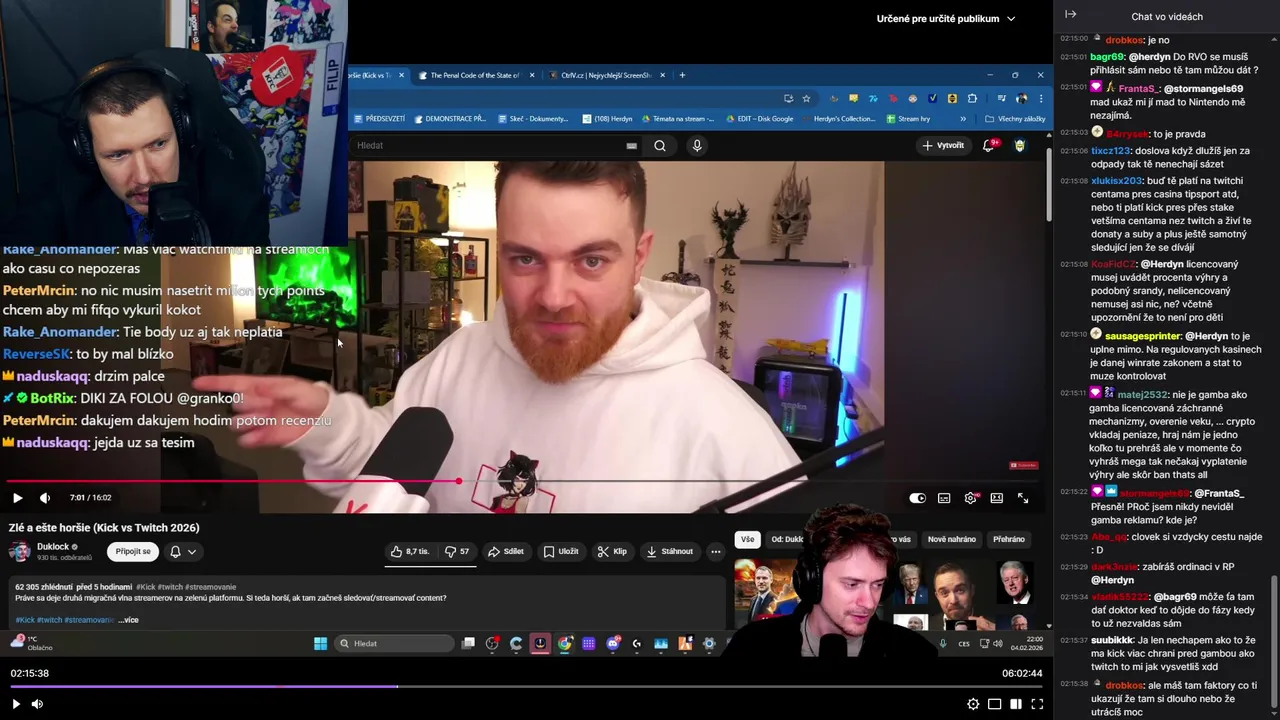This screenshot has width=1280, height=720.
Task: Open YouTube on-screen keyboard icon
Action: point(631,145)
